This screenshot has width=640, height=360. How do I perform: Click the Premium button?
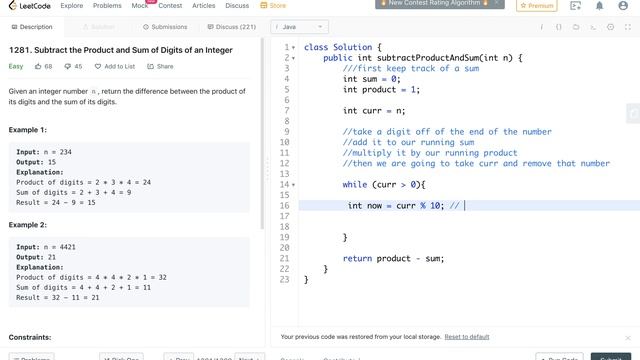coord(537,6)
